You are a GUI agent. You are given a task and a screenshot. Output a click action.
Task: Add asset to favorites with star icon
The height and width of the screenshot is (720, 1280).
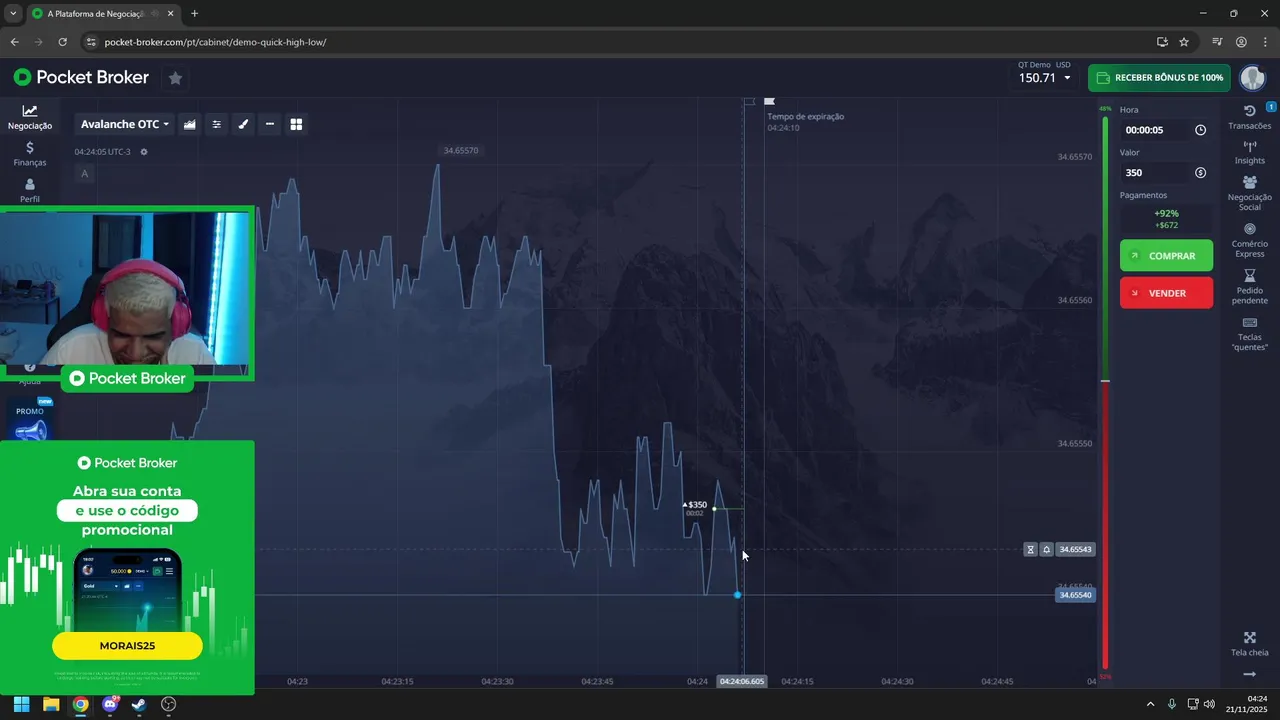pyautogui.click(x=175, y=77)
